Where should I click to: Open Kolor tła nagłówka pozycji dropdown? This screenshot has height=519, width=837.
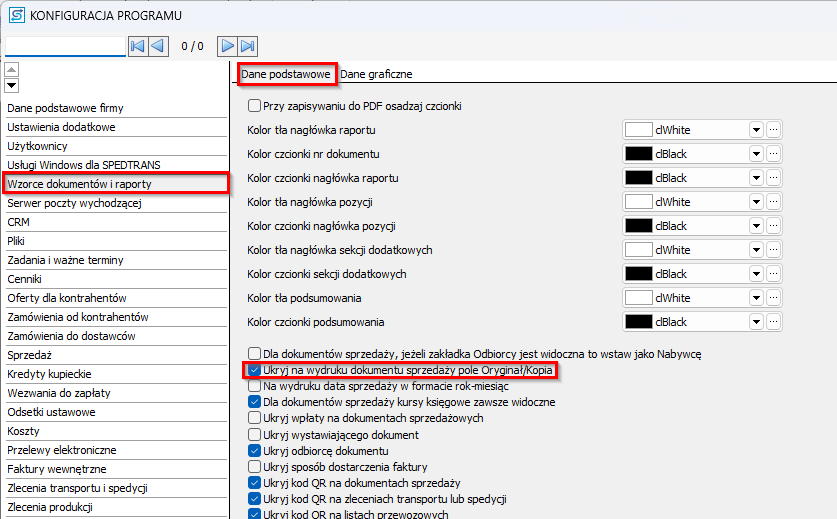756,202
